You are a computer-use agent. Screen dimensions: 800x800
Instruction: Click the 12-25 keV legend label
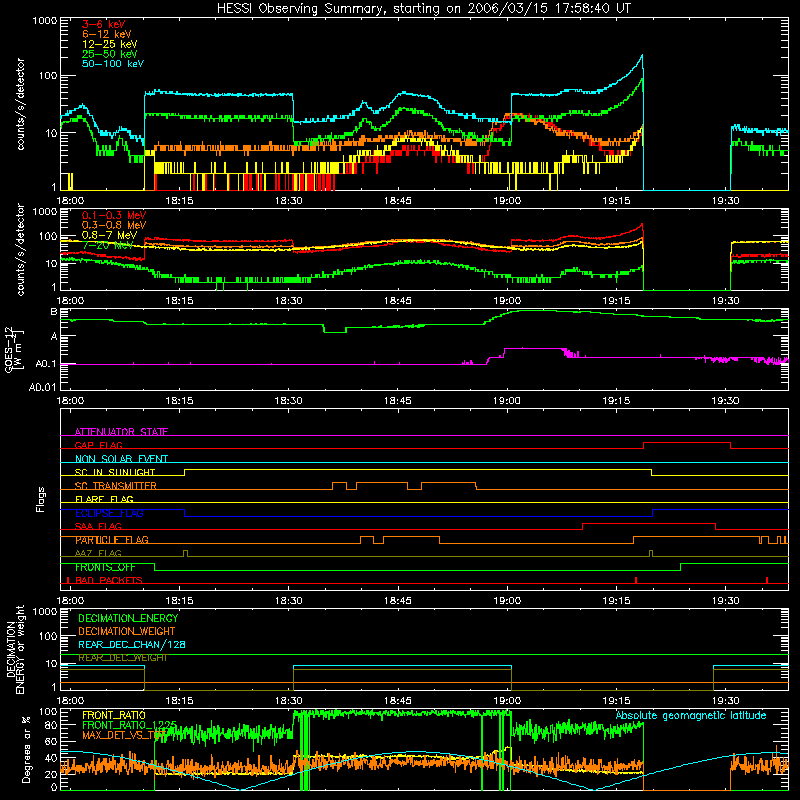110,44
